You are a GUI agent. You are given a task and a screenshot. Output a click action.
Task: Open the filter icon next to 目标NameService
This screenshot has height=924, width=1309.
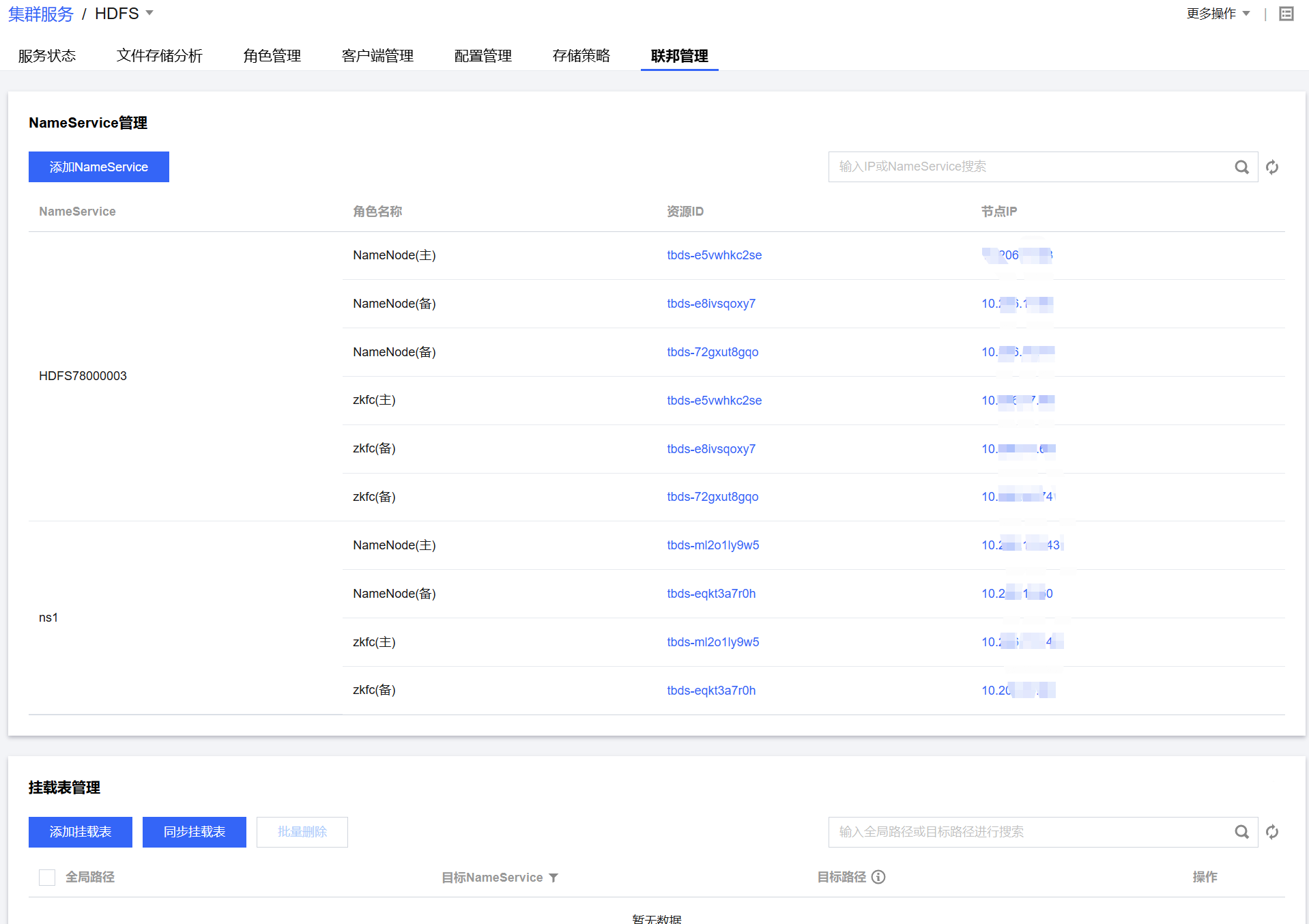553,878
